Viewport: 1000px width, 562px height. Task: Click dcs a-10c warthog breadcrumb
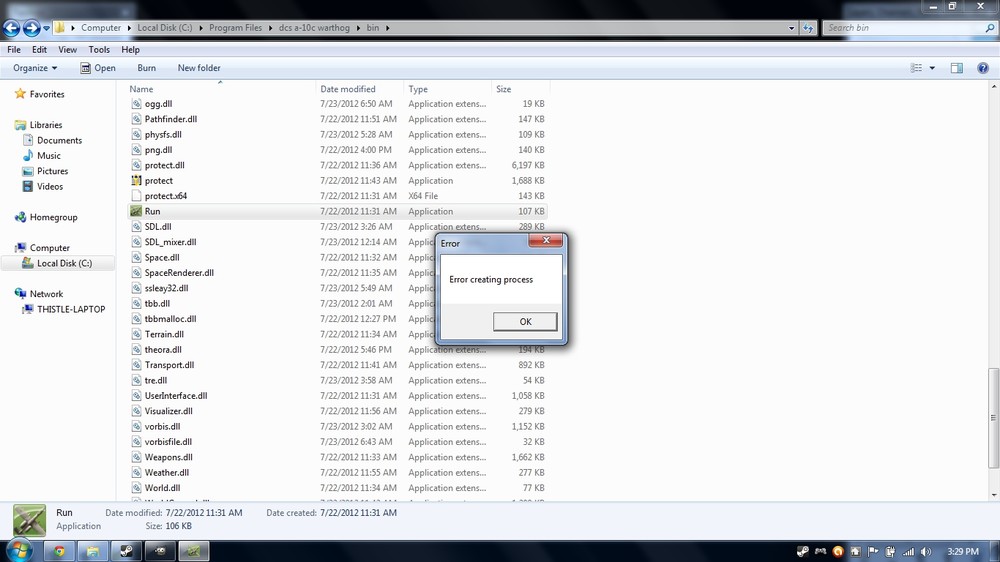[x=314, y=28]
